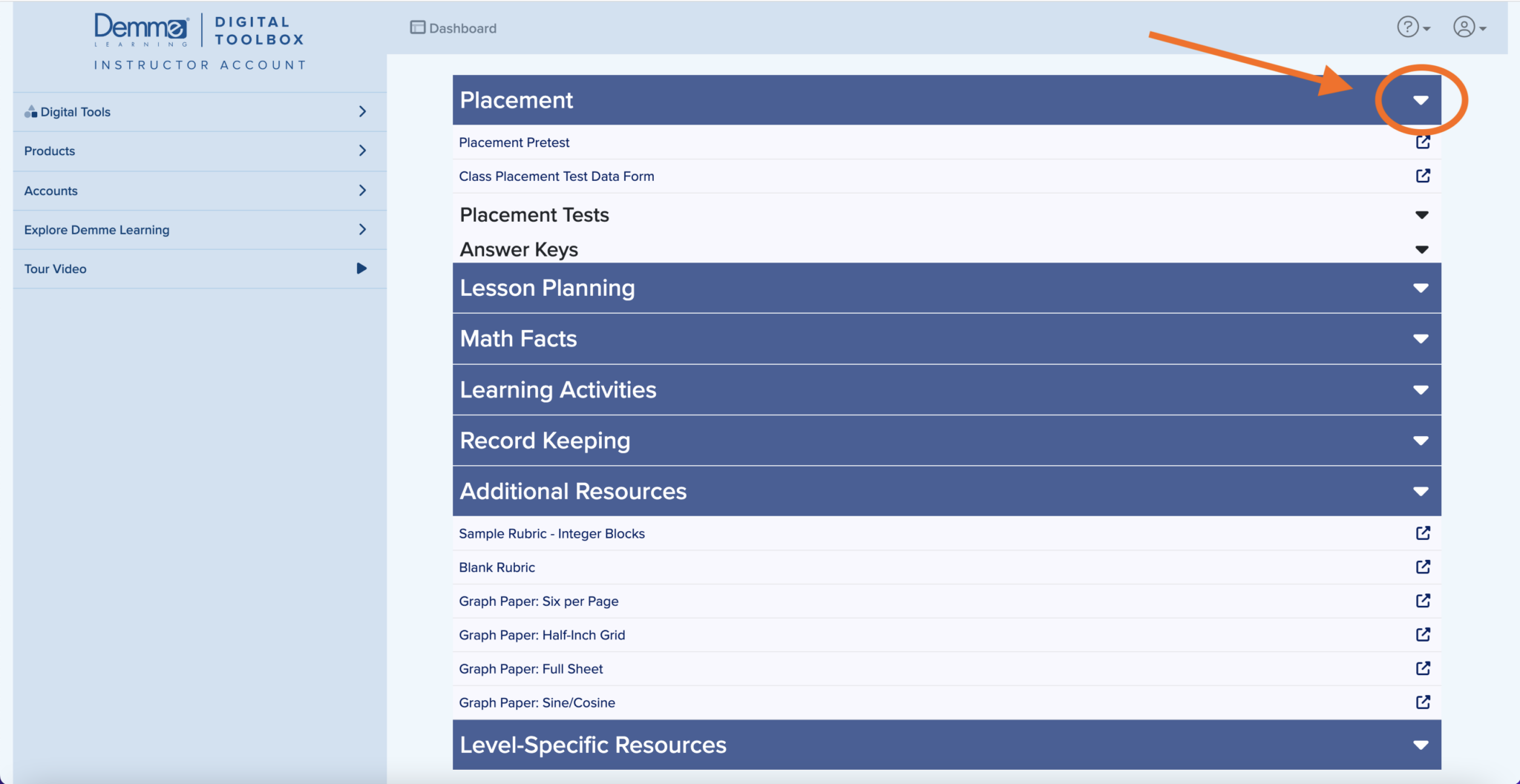Open the Graph Paper: Half-Inch Grid link
Screen dimensions: 1520x784
(x=1424, y=635)
